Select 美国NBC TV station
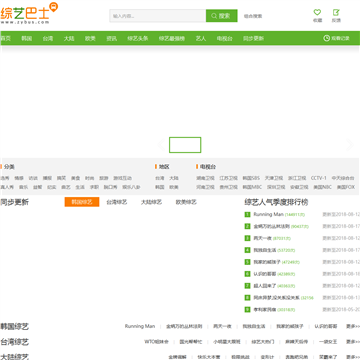360x360 pixels. (x=323, y=187)
